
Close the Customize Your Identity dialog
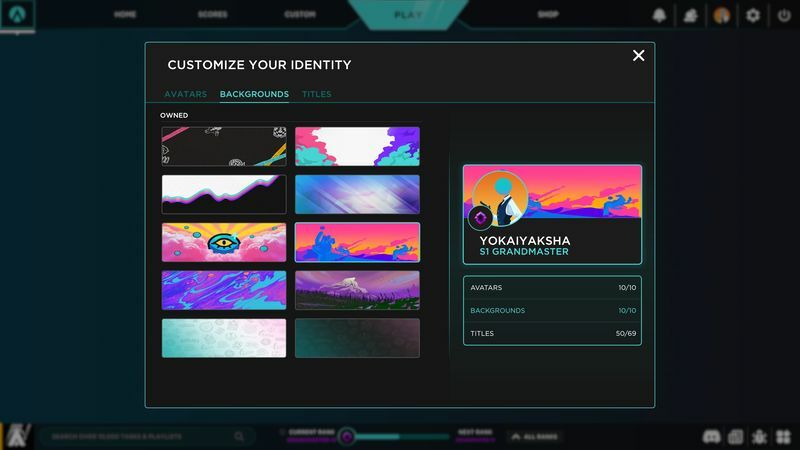(638, 56)
